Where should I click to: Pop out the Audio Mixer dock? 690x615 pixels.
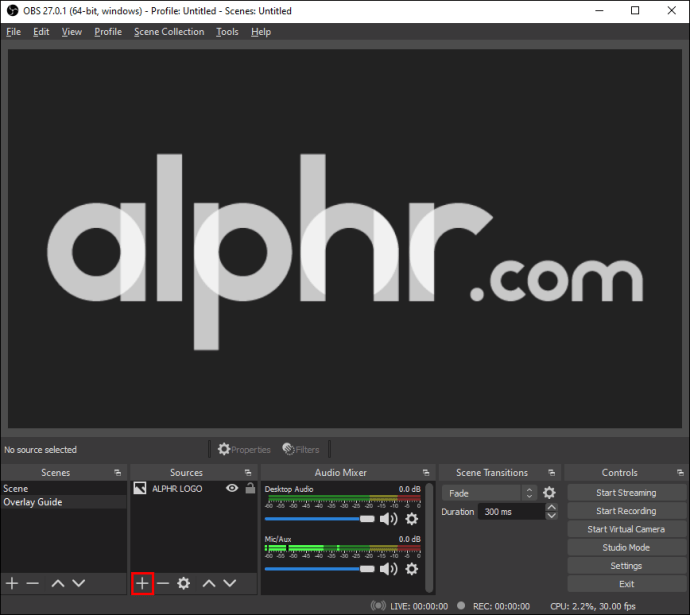coord(426,472)
